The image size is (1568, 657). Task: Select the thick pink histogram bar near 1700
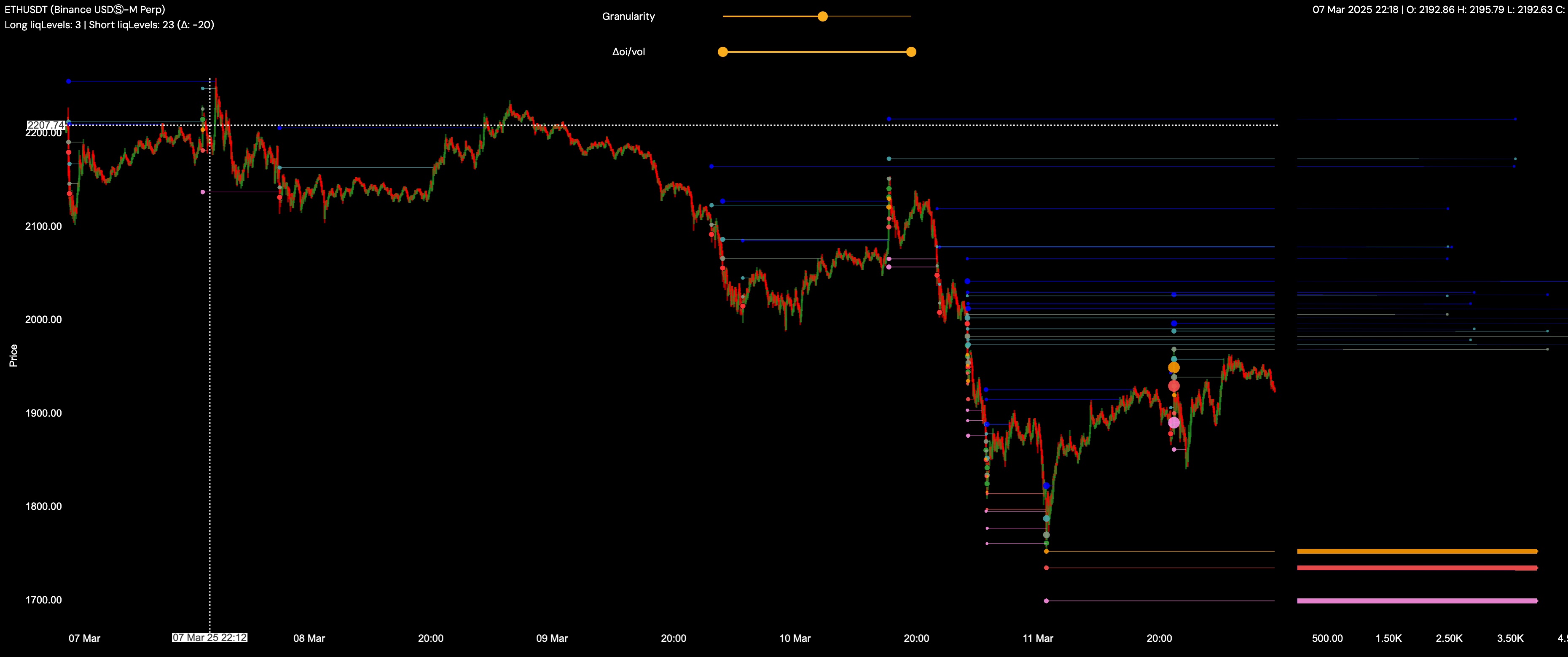(x=1416, y=600)
